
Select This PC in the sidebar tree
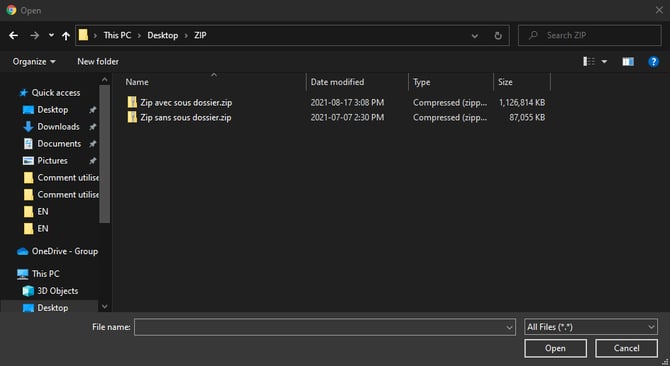45,274
